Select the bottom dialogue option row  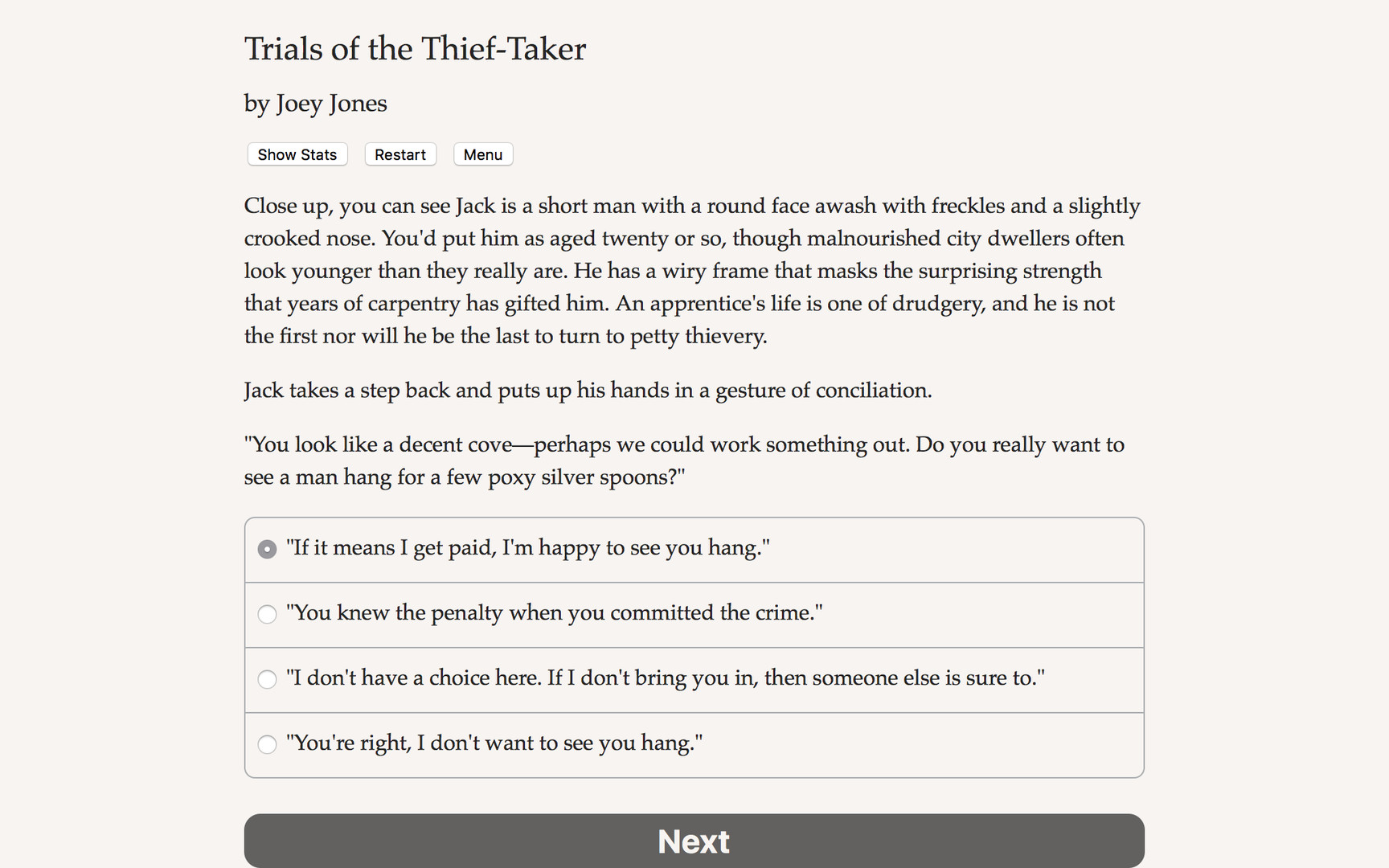coord(693,744)
